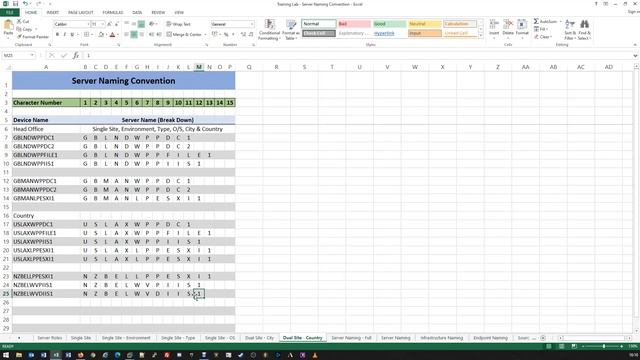
Task: Apply the Good cell style
Action: [389, 24]
